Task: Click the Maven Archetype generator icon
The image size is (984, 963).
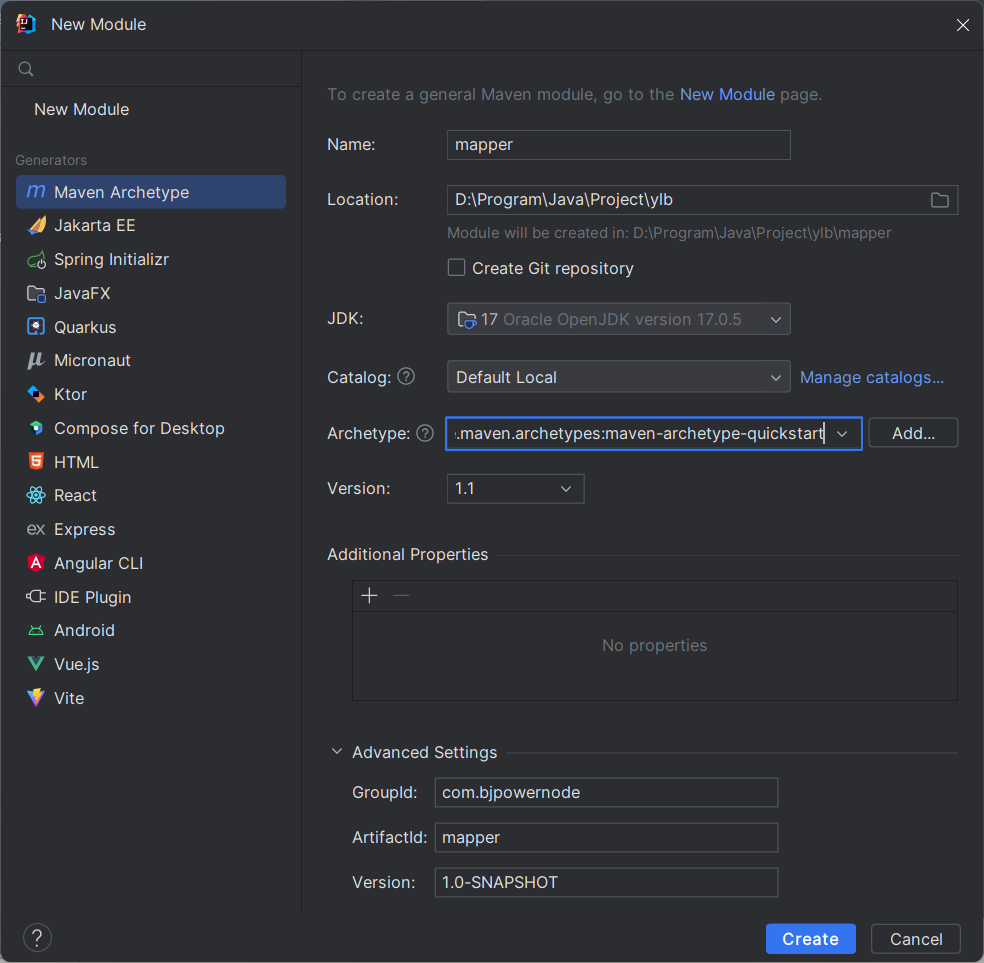Action: (x=36, y=192)
